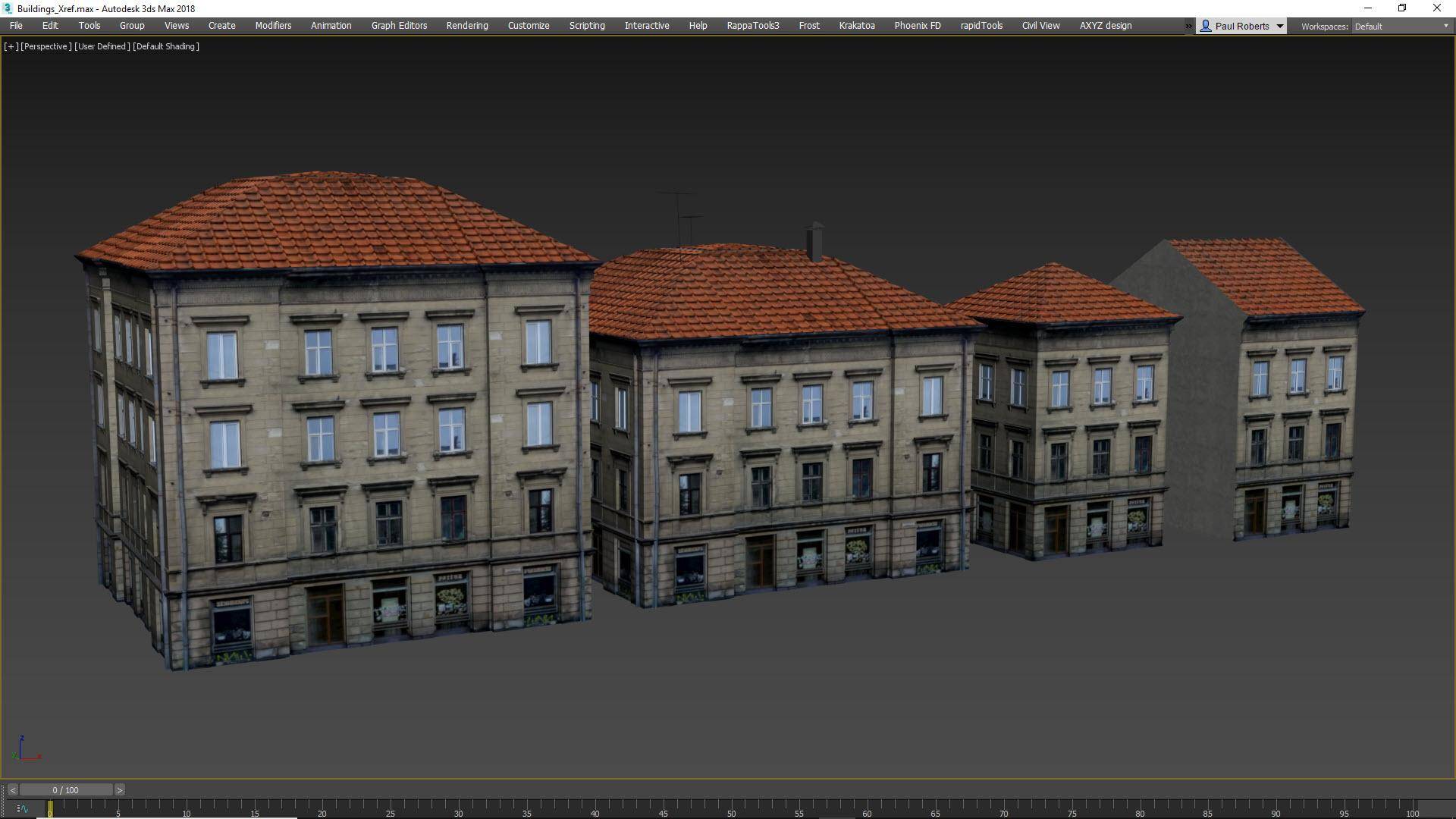Image resolution: width=1456 pixels, height=819 pixels.
Task: Click the next frame arrow
Action: coord(119,789)
